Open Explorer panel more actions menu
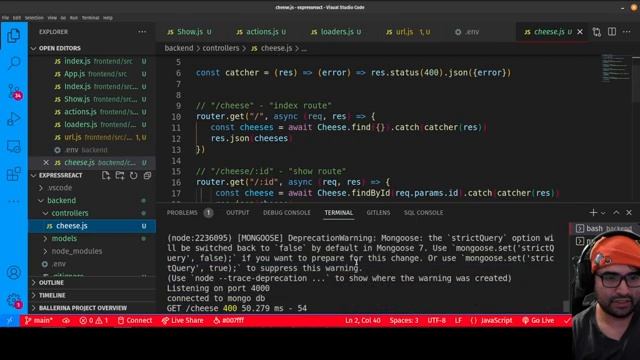 (142, 32)
